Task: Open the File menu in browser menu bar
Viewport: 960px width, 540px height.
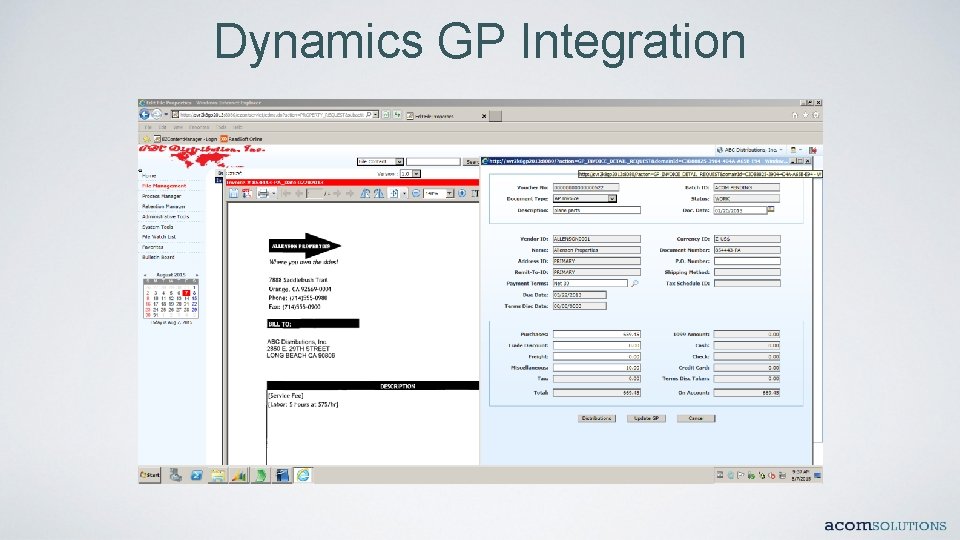Action: (147, 127)
